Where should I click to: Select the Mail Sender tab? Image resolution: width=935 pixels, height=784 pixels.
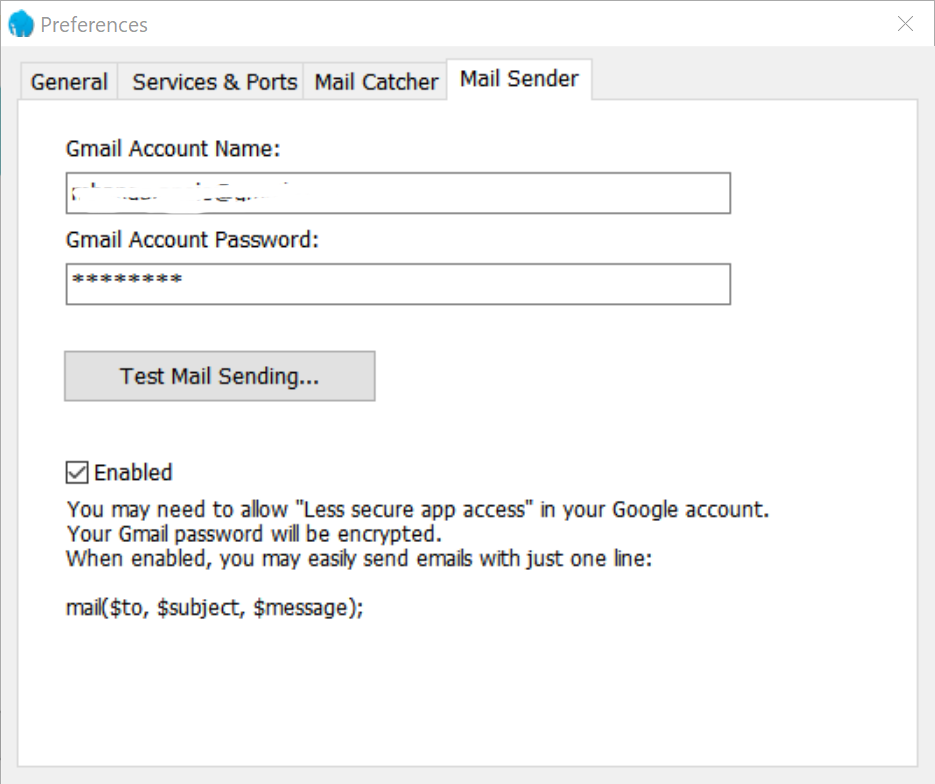519,80
